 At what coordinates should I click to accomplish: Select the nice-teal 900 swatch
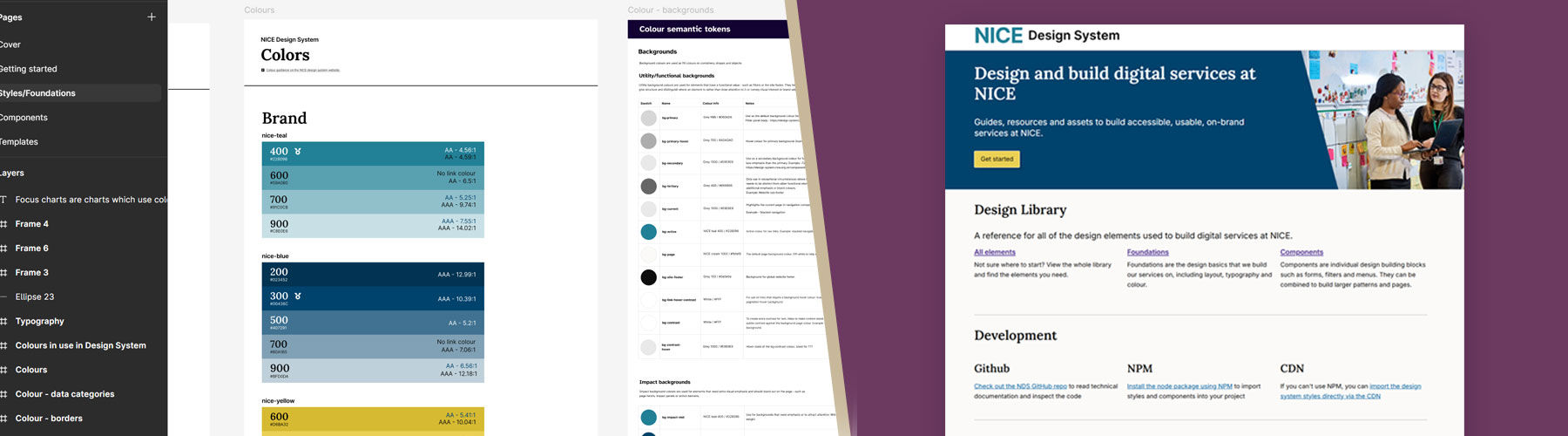(373, 226)
